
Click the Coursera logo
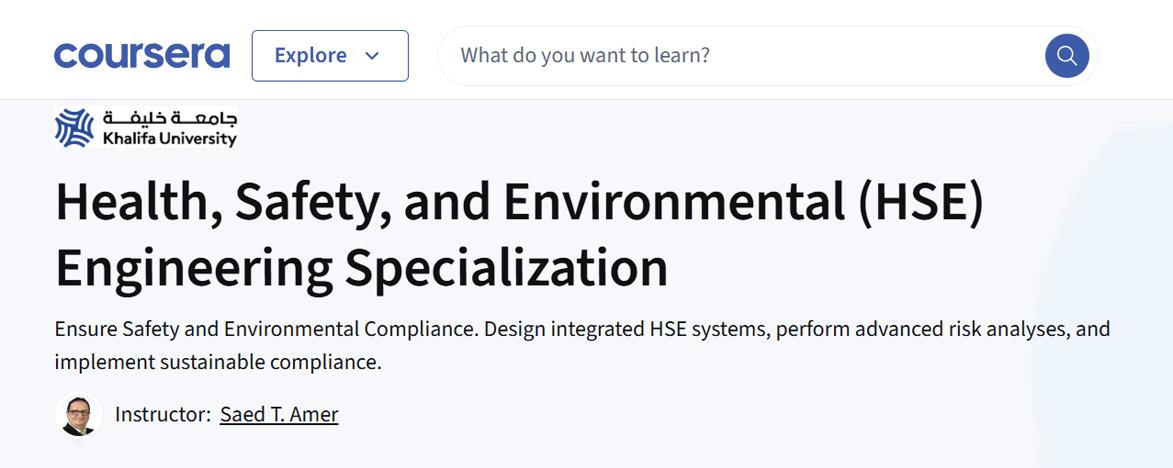(x=141, y=55)
